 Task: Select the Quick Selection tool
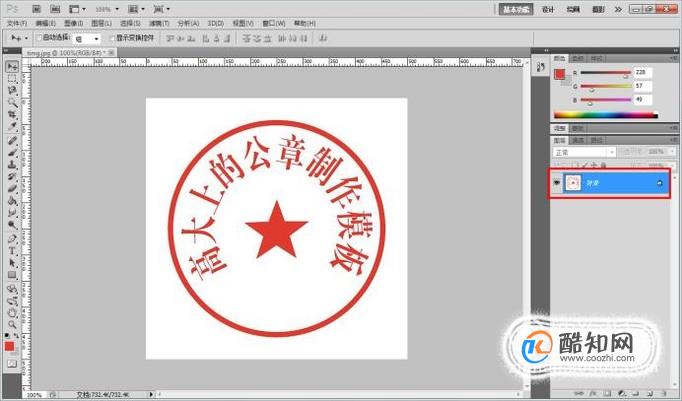point(12,103)
